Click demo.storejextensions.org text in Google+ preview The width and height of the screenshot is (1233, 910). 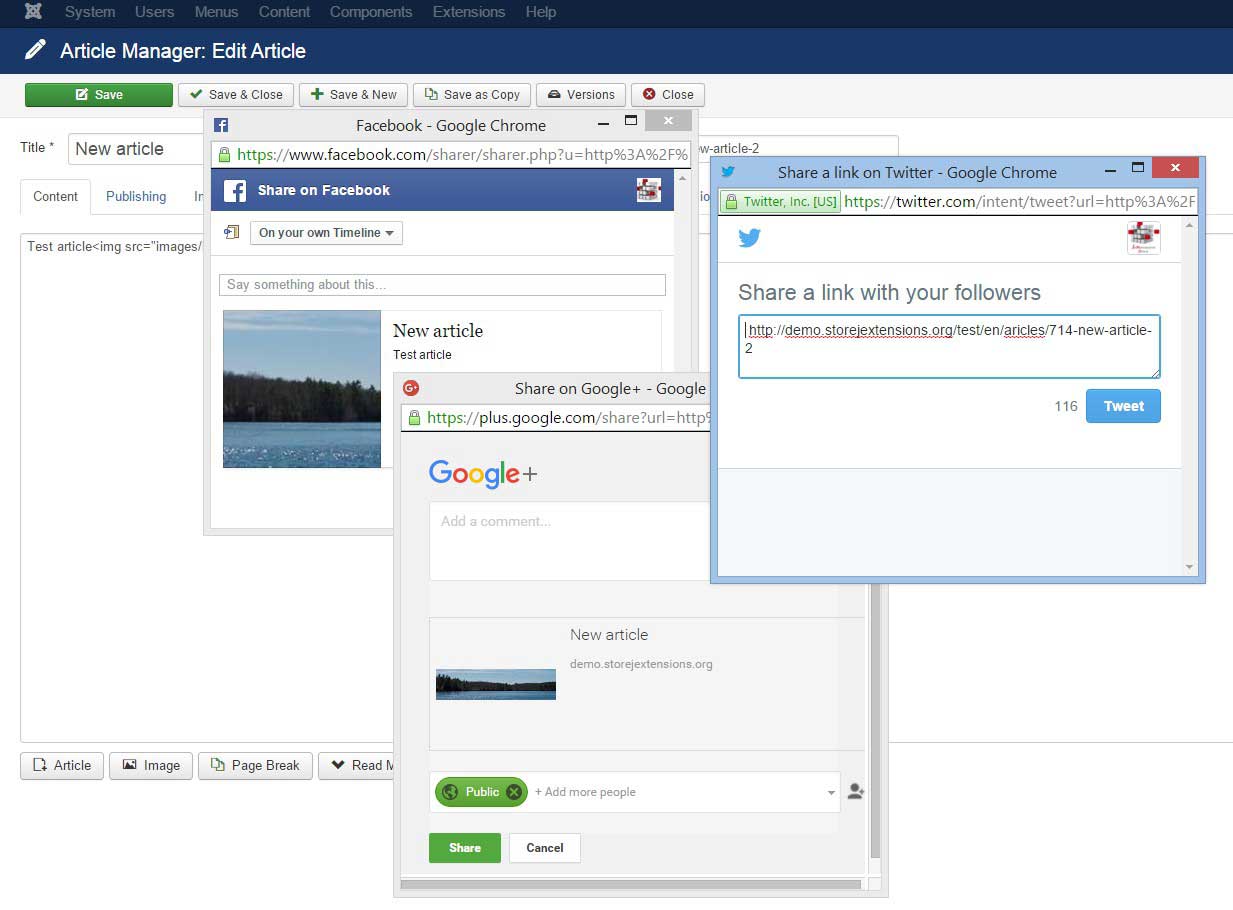tap(641, 664)
